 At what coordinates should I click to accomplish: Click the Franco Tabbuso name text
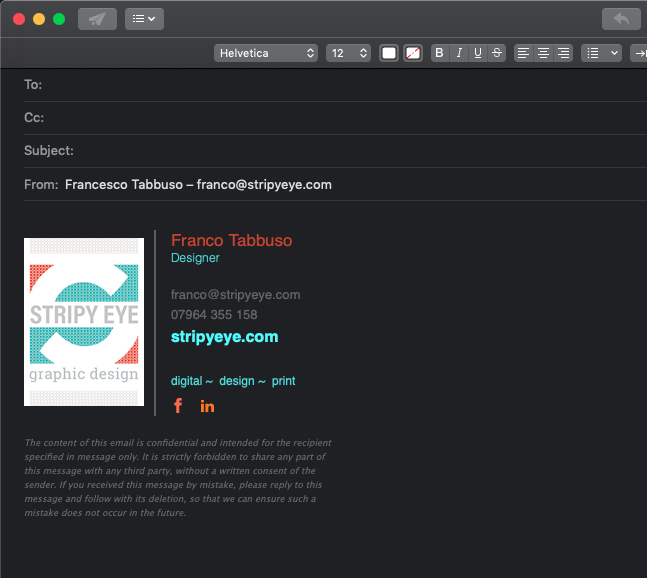[231, 241]
